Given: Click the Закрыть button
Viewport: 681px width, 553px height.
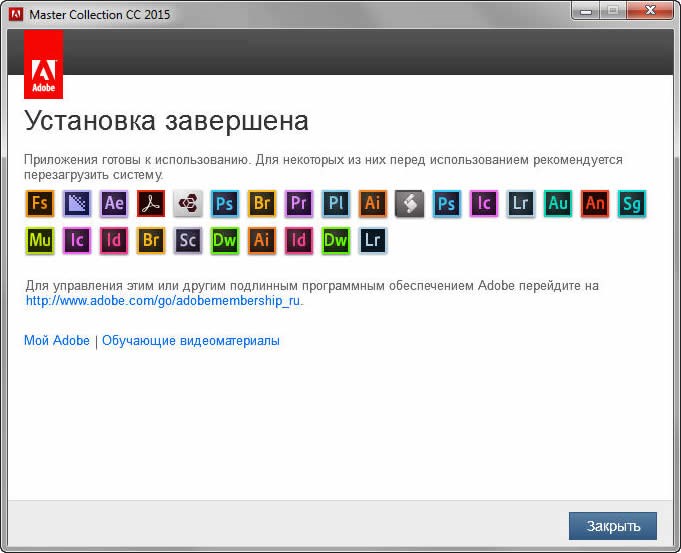Looking at the screenshot, I should (x=613, y=526).
